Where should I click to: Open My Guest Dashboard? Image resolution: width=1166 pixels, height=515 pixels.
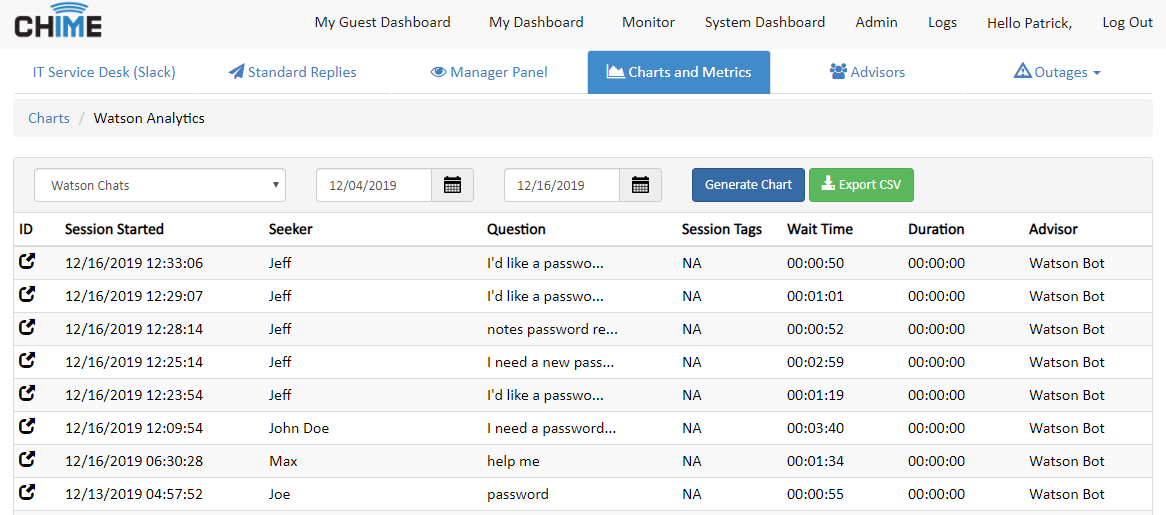coord(382,22)
